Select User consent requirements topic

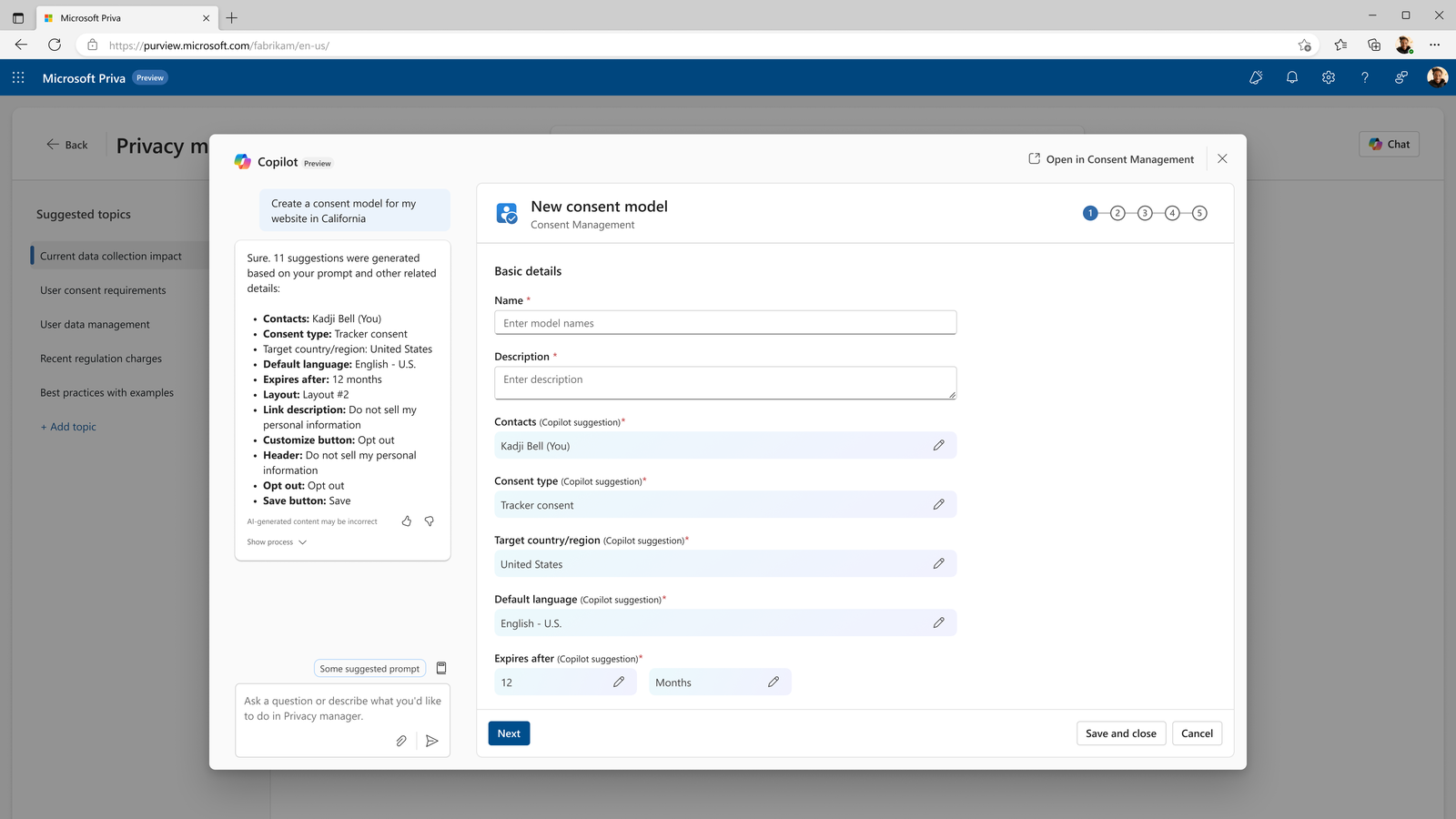coord(103,290)
